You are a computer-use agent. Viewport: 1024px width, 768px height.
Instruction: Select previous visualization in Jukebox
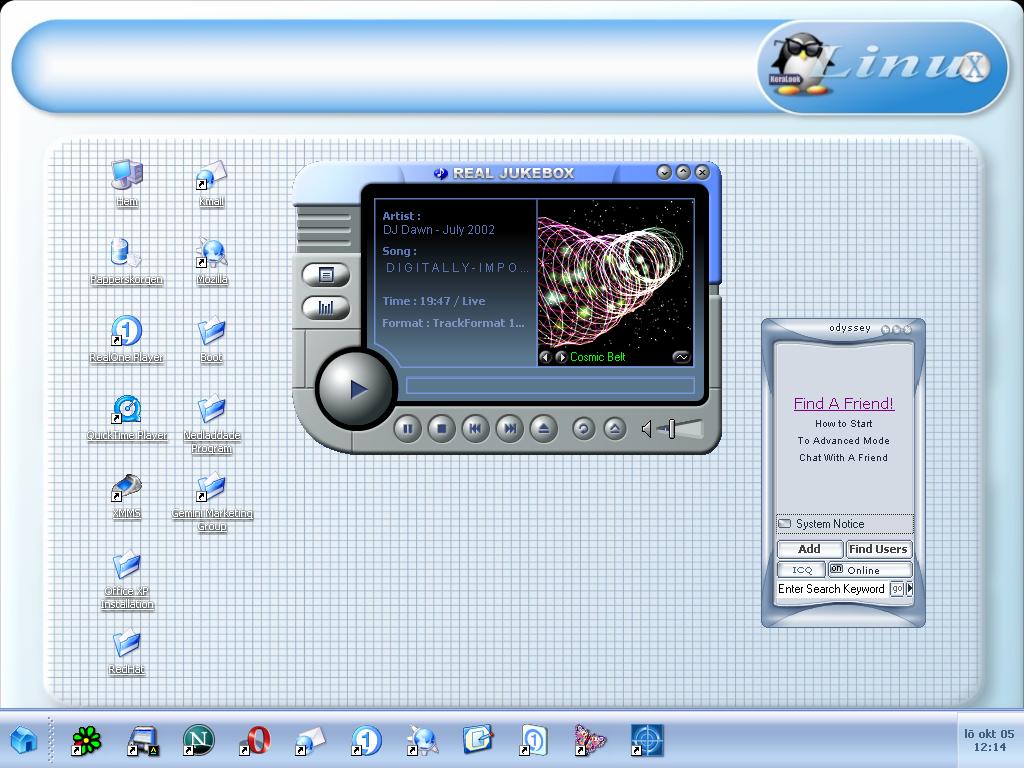pyautogui.click(x=545, y=357)
